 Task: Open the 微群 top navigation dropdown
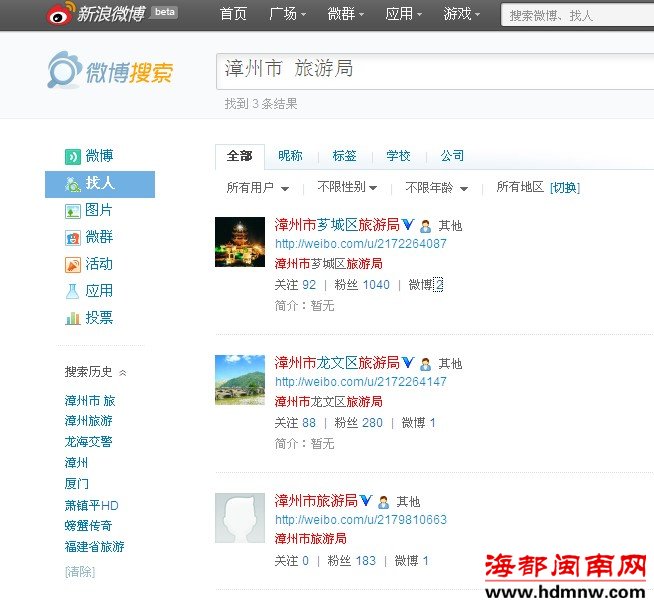(x=345, y=14)
